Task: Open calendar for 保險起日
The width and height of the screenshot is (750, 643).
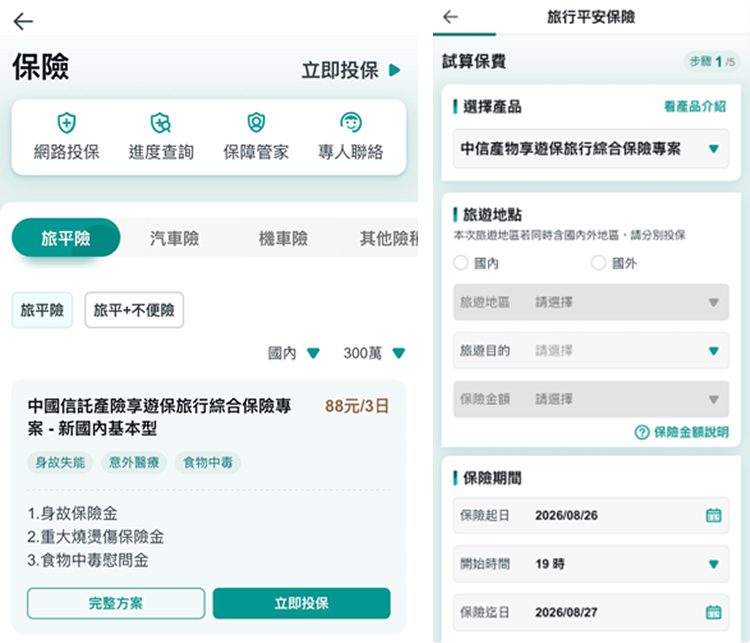Action: pos(713,515)
